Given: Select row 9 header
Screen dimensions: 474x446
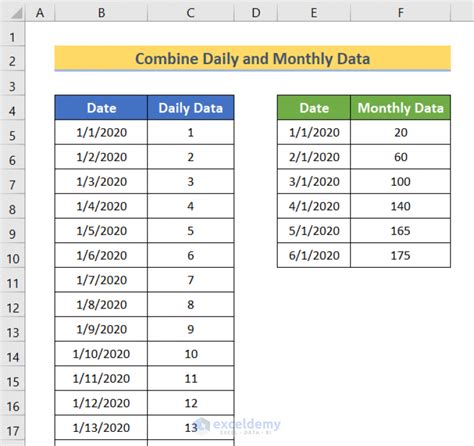Looking at the screenshot, I should click(12, 231).
